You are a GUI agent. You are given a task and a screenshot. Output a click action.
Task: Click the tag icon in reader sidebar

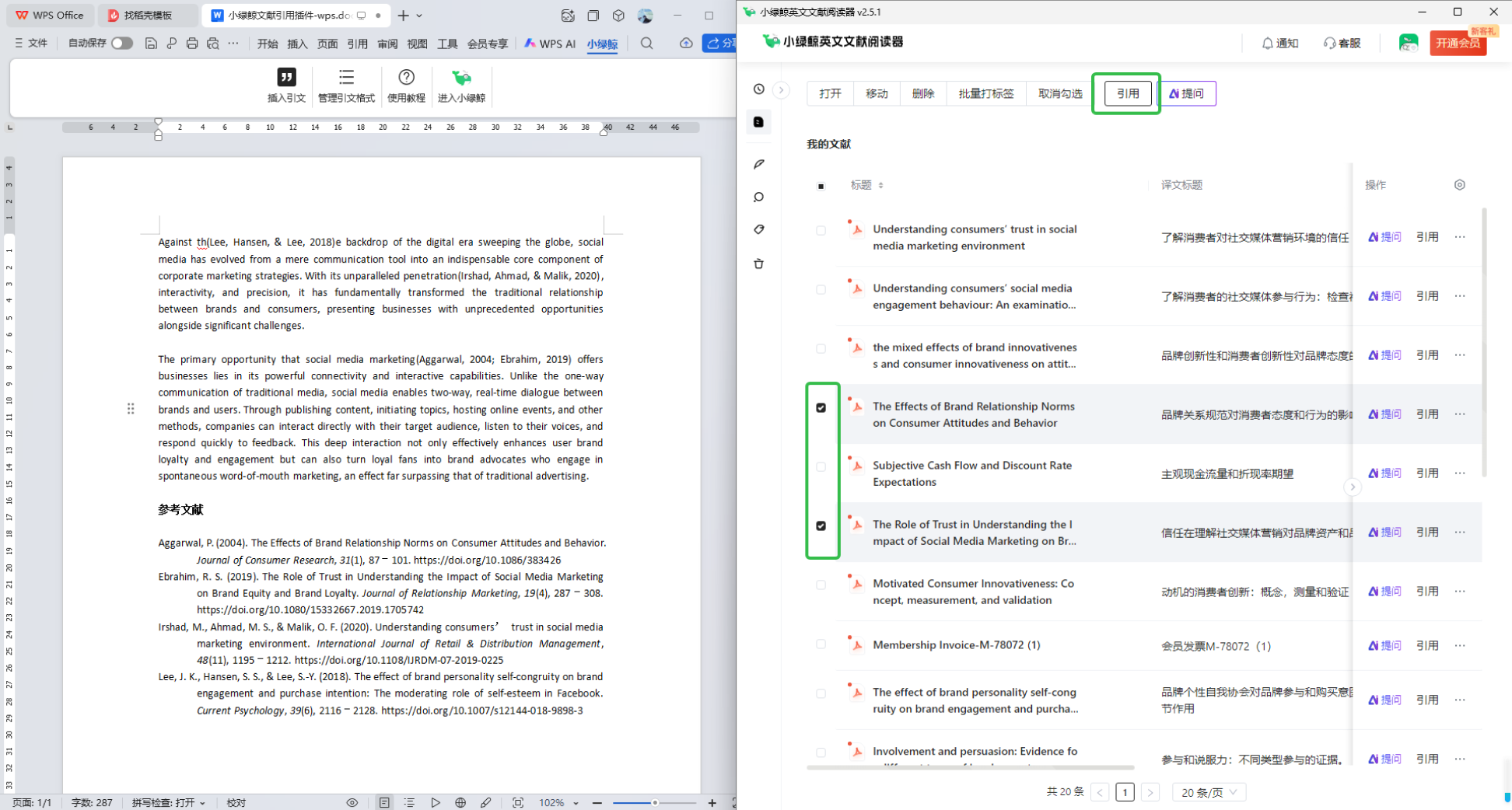[759, 229]
